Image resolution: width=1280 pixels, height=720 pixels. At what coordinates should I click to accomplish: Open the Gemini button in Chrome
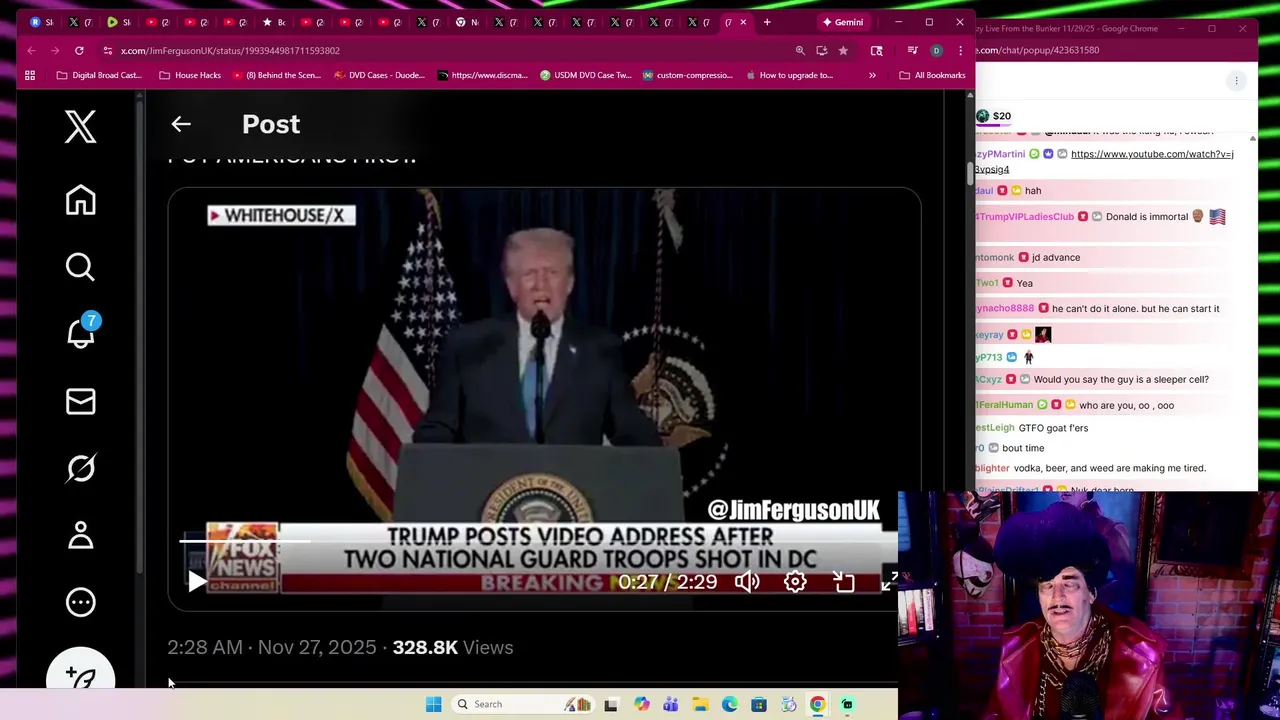coord(843,22)
